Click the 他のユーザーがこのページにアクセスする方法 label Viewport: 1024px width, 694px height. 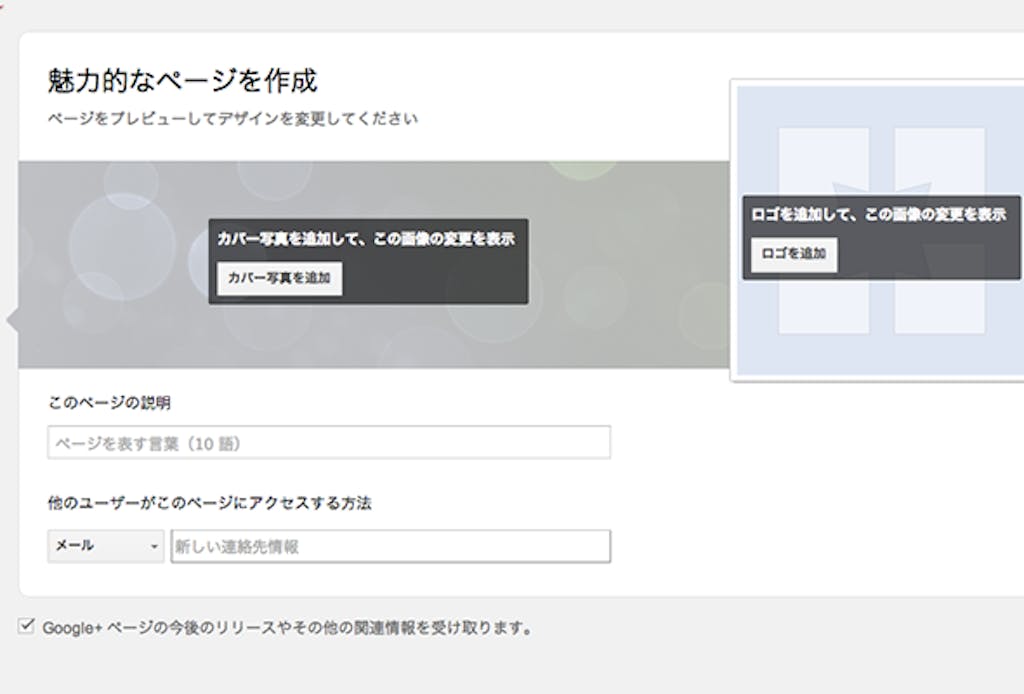(x=209, y=503)
